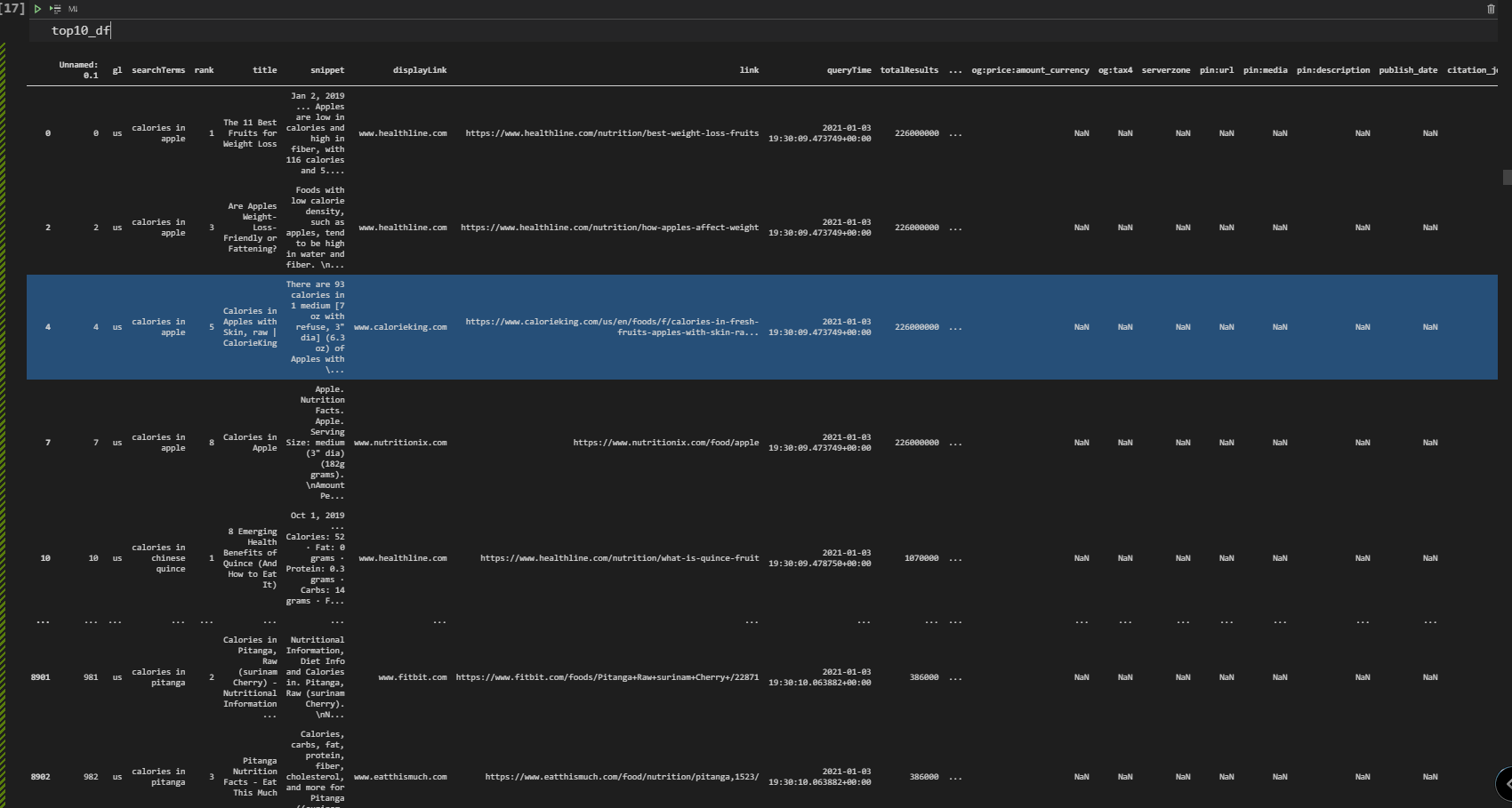This screenshot has width=1512, height=808.
Task: Click the 'pin:description' column header
Action: point(1332,70)
